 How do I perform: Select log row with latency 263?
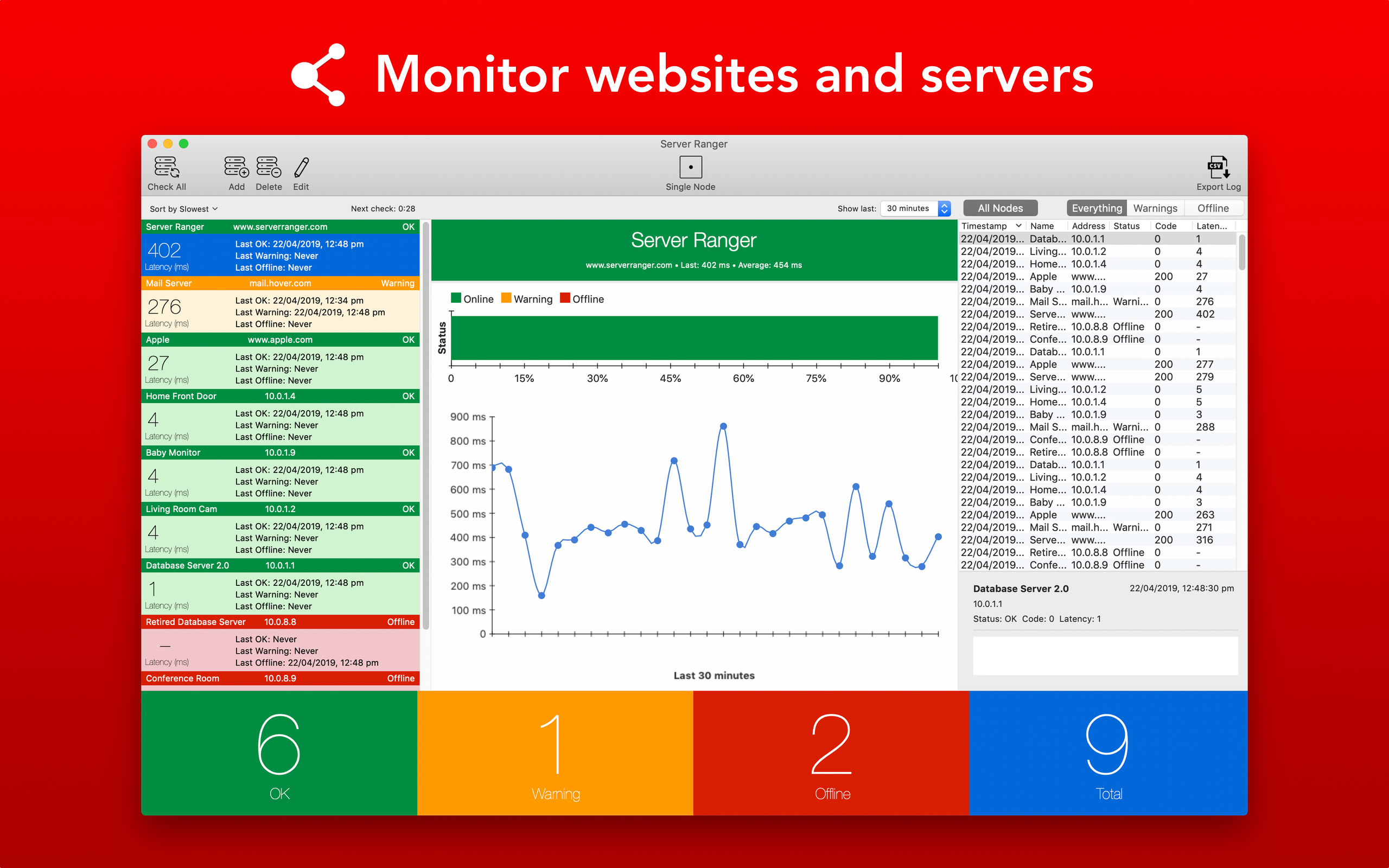pyautogui.click(x=1098, y=515)
